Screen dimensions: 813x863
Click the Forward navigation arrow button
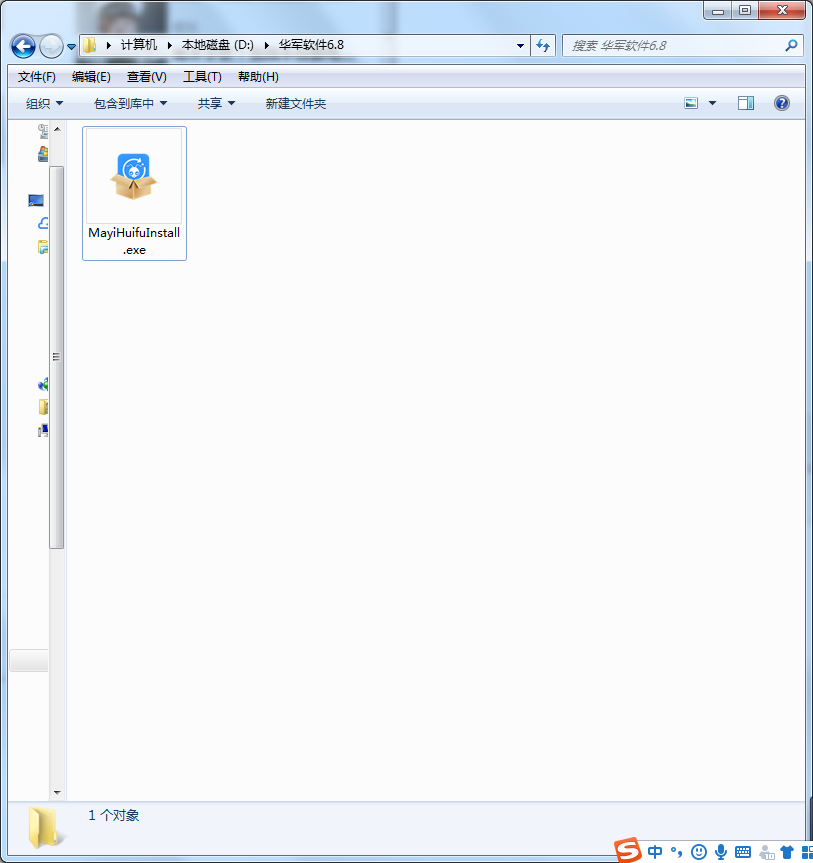click(52, 46)
